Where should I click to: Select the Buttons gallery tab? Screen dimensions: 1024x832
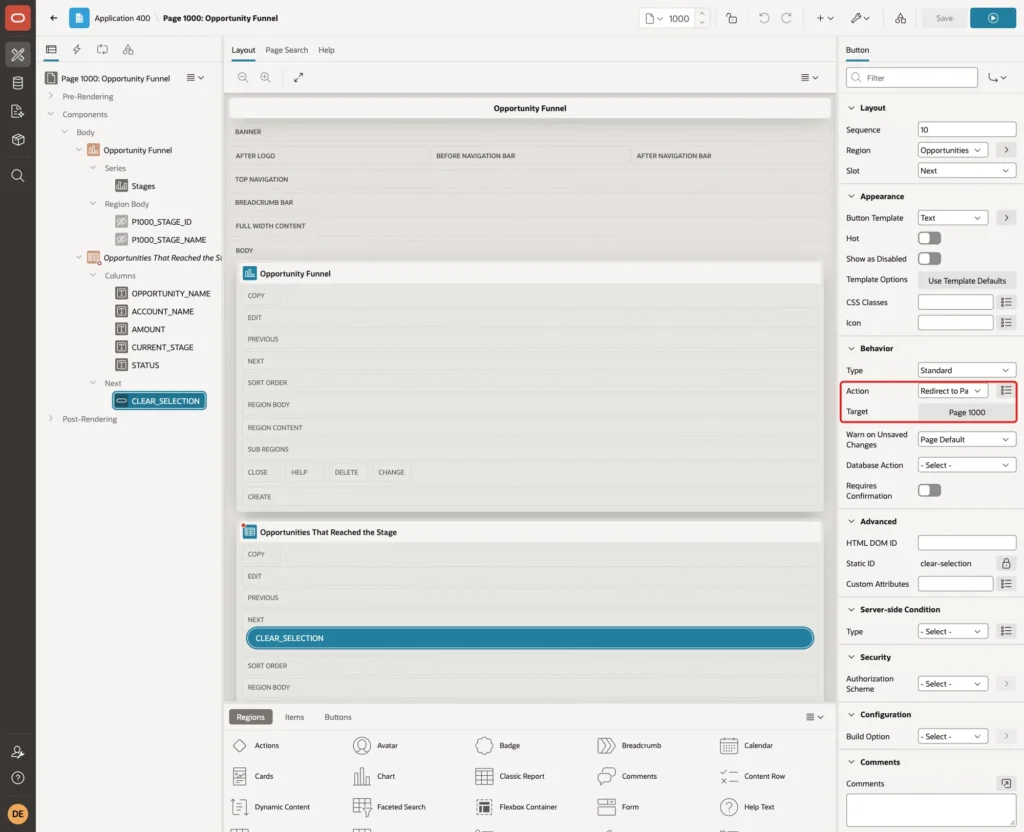[x=338, y=717]
